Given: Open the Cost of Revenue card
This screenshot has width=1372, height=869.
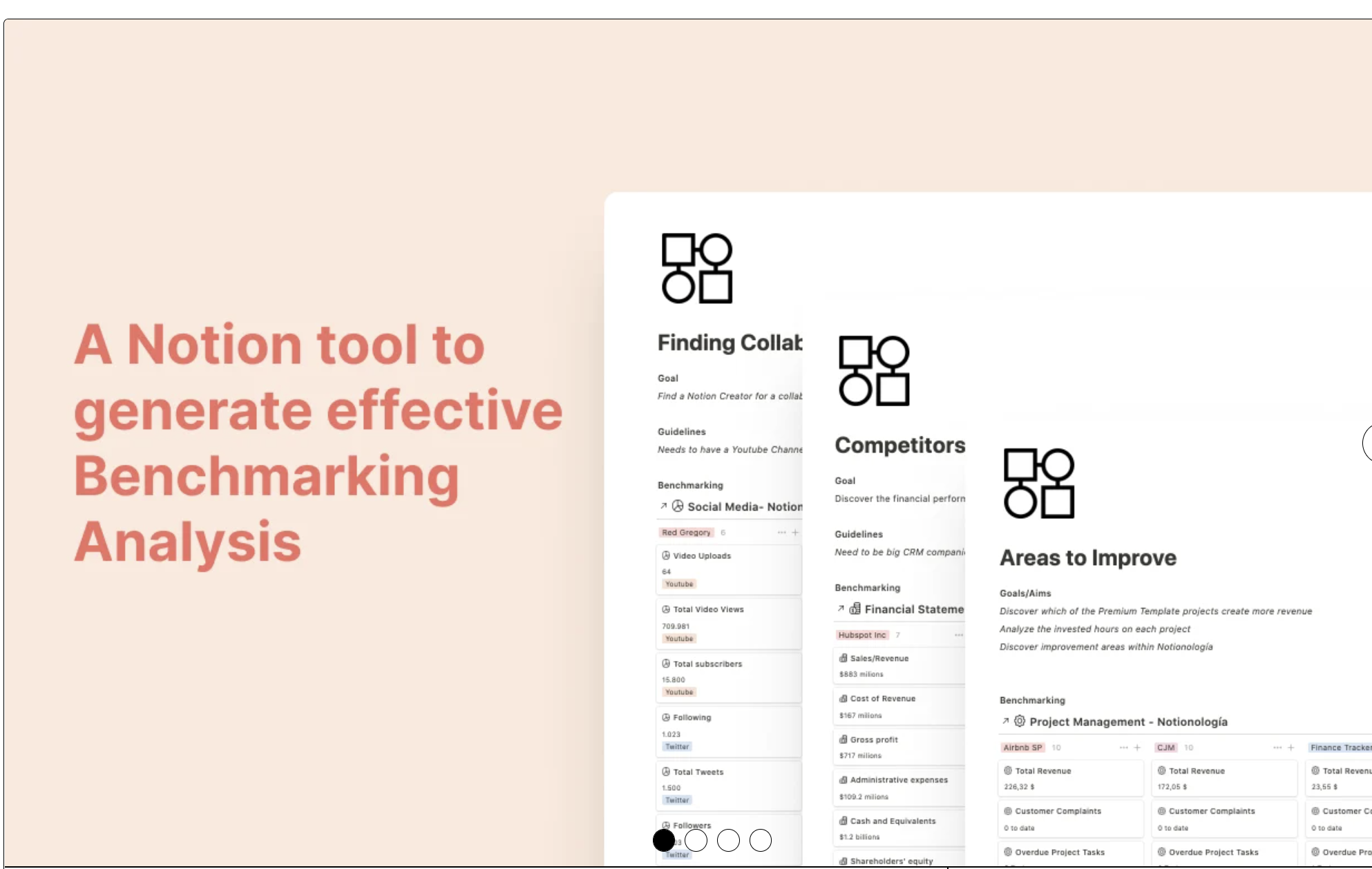Looking at the screenshot, I should tap(899, 707).
